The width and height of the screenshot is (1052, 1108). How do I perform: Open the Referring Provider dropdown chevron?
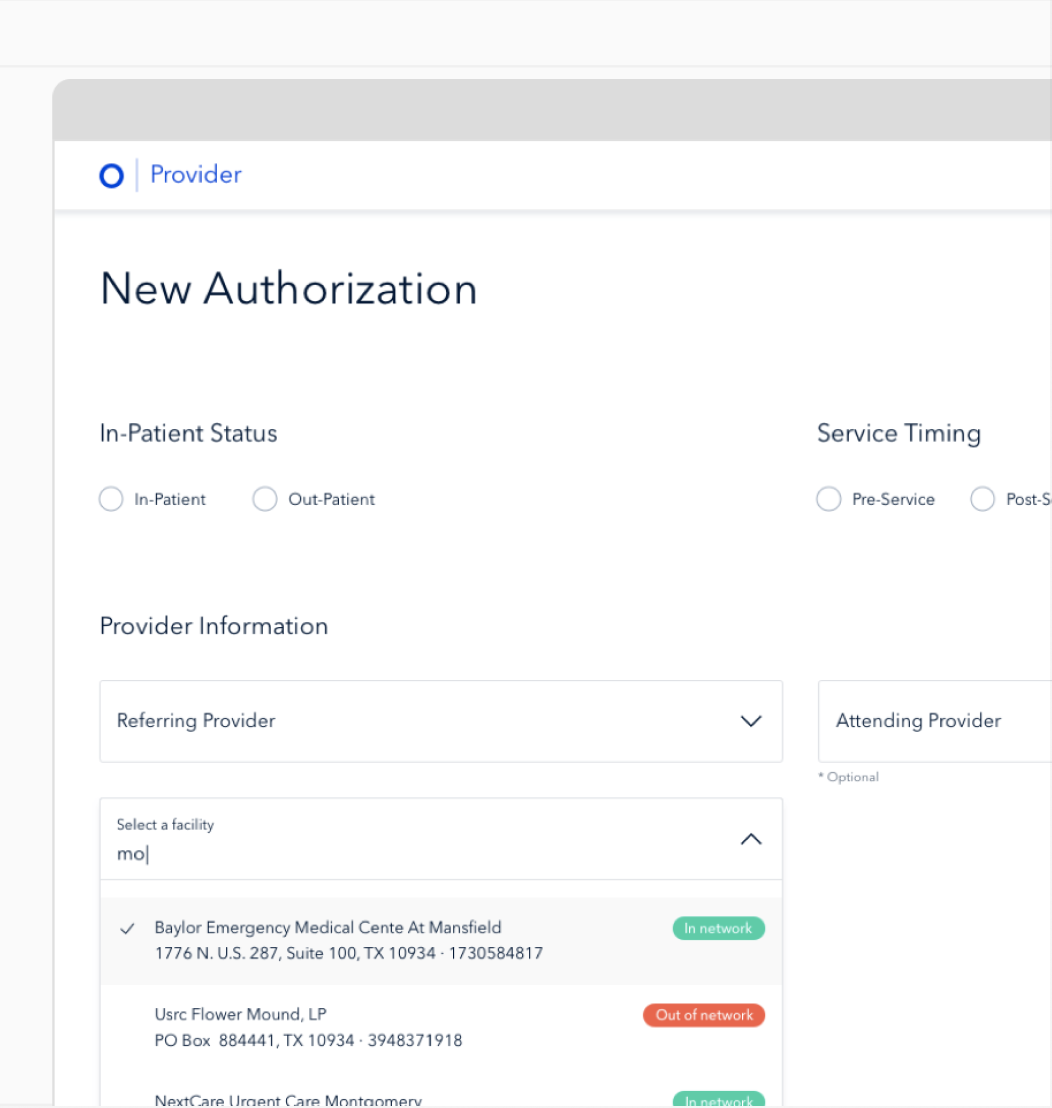point(751,721)
